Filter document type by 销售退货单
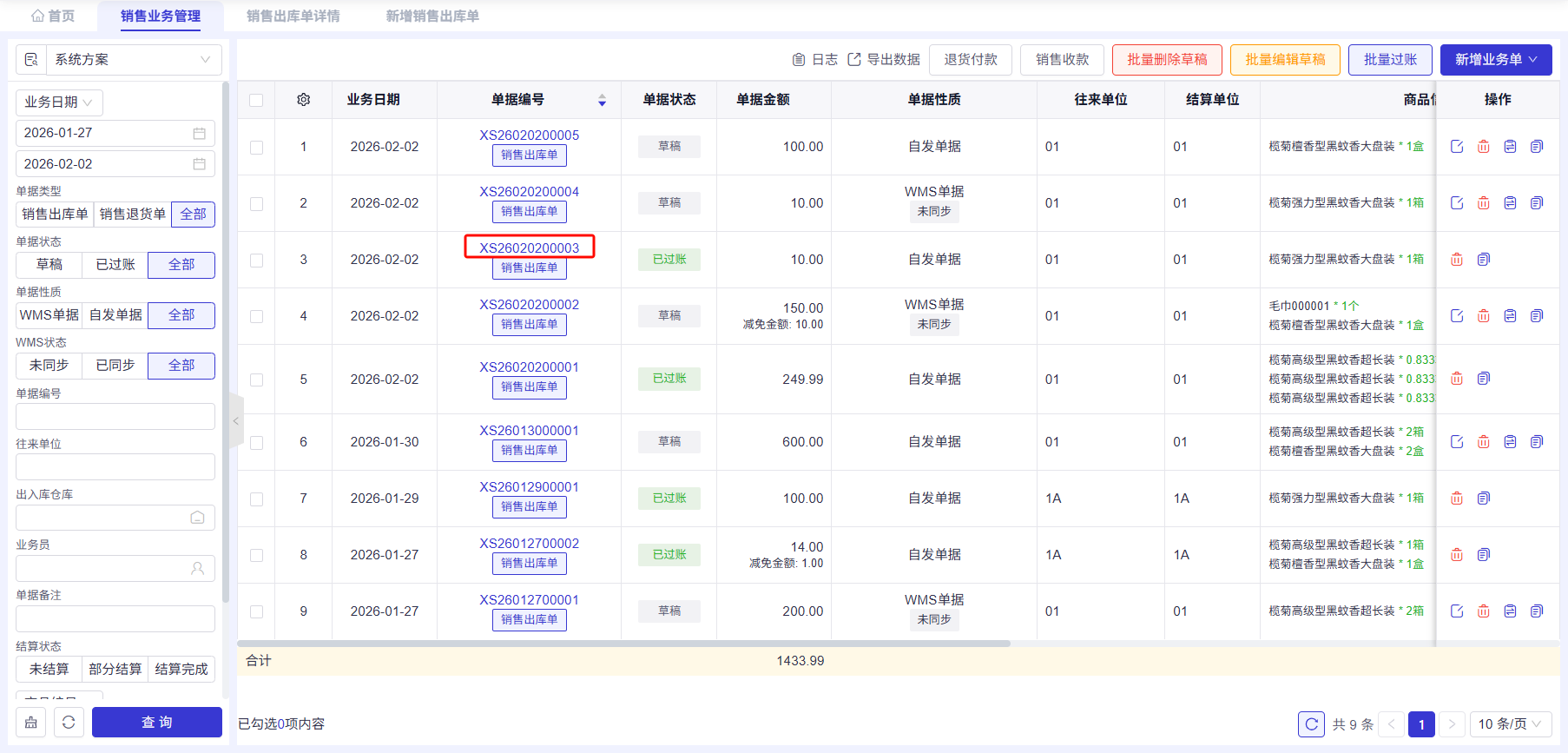The image size is (1568, 753). coord(132,215)
